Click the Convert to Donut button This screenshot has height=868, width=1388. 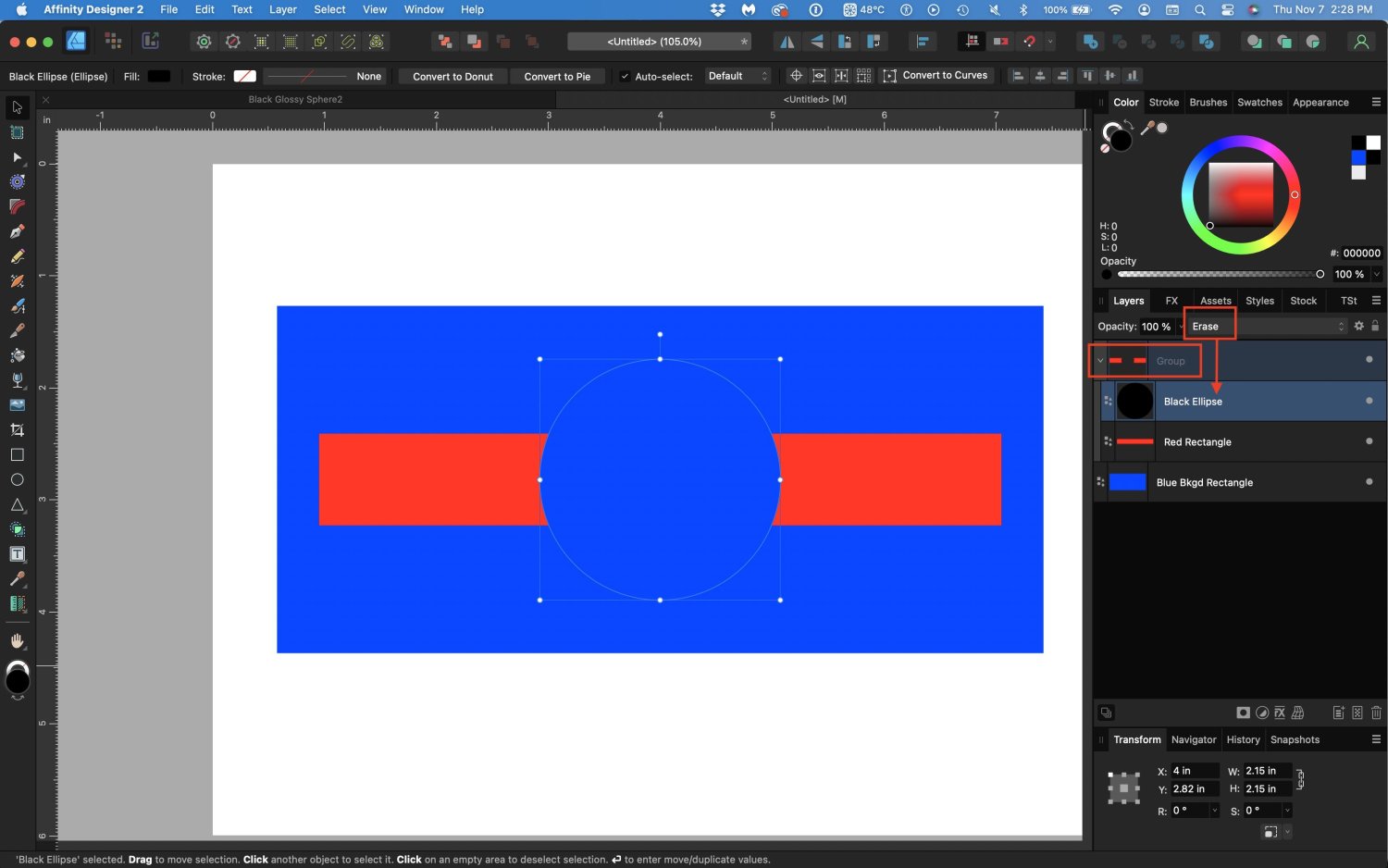pyautogui.click(x=452, y=77)
